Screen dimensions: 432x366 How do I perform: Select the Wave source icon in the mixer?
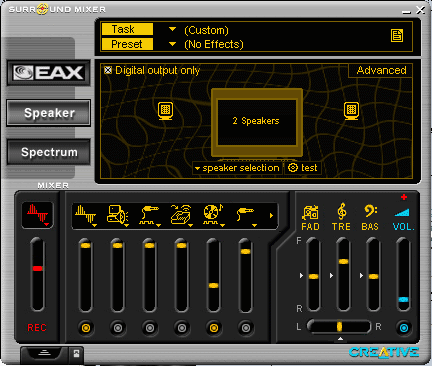pos(85,214)
